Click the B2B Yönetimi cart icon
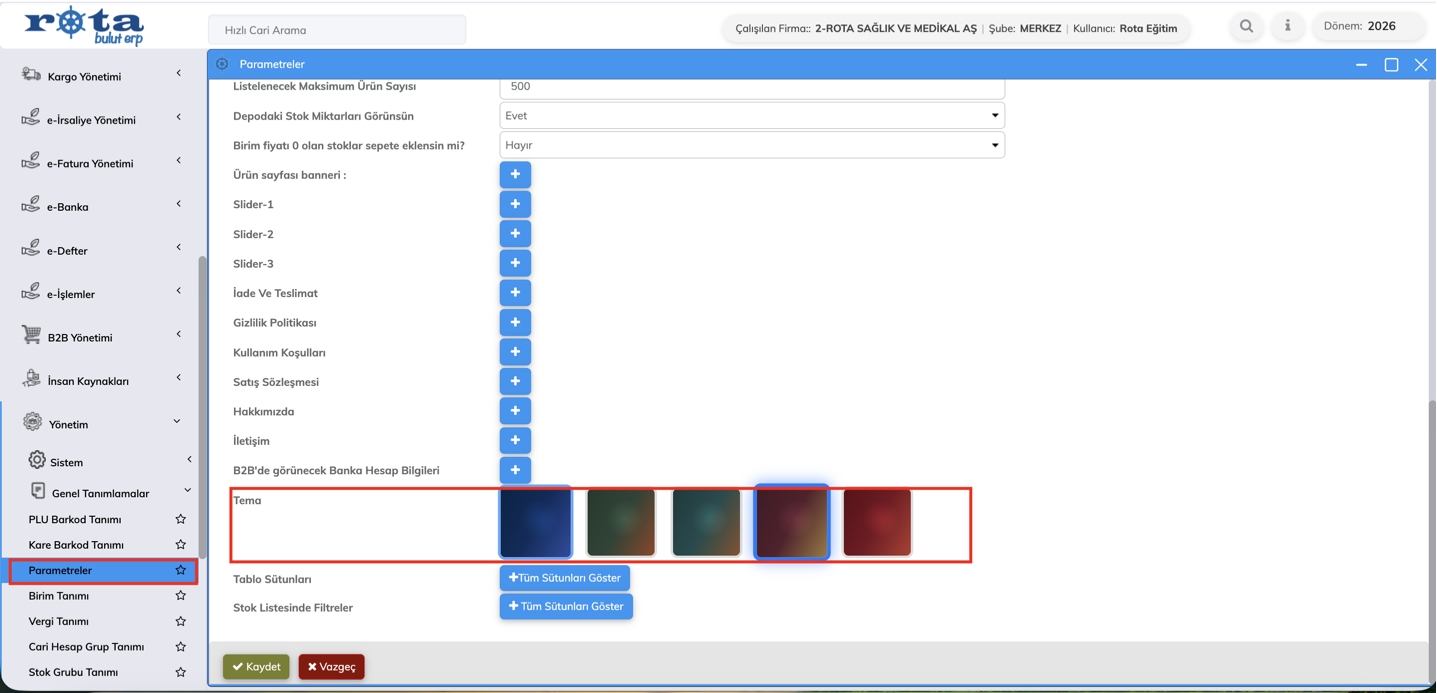This screenshot has width=1437, height=693. coord(32,337)
